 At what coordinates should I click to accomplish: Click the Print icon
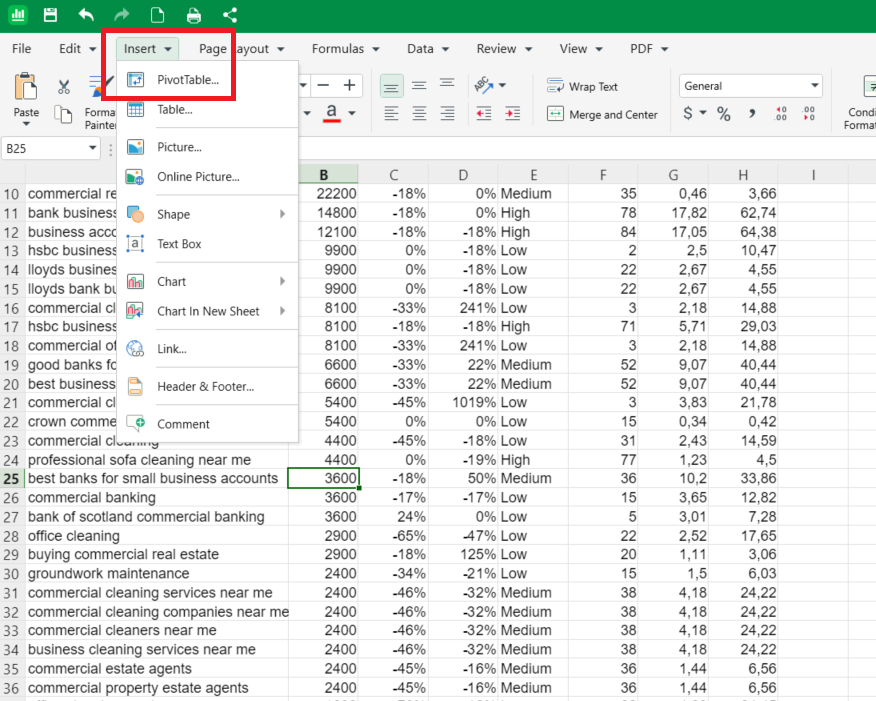194,15
